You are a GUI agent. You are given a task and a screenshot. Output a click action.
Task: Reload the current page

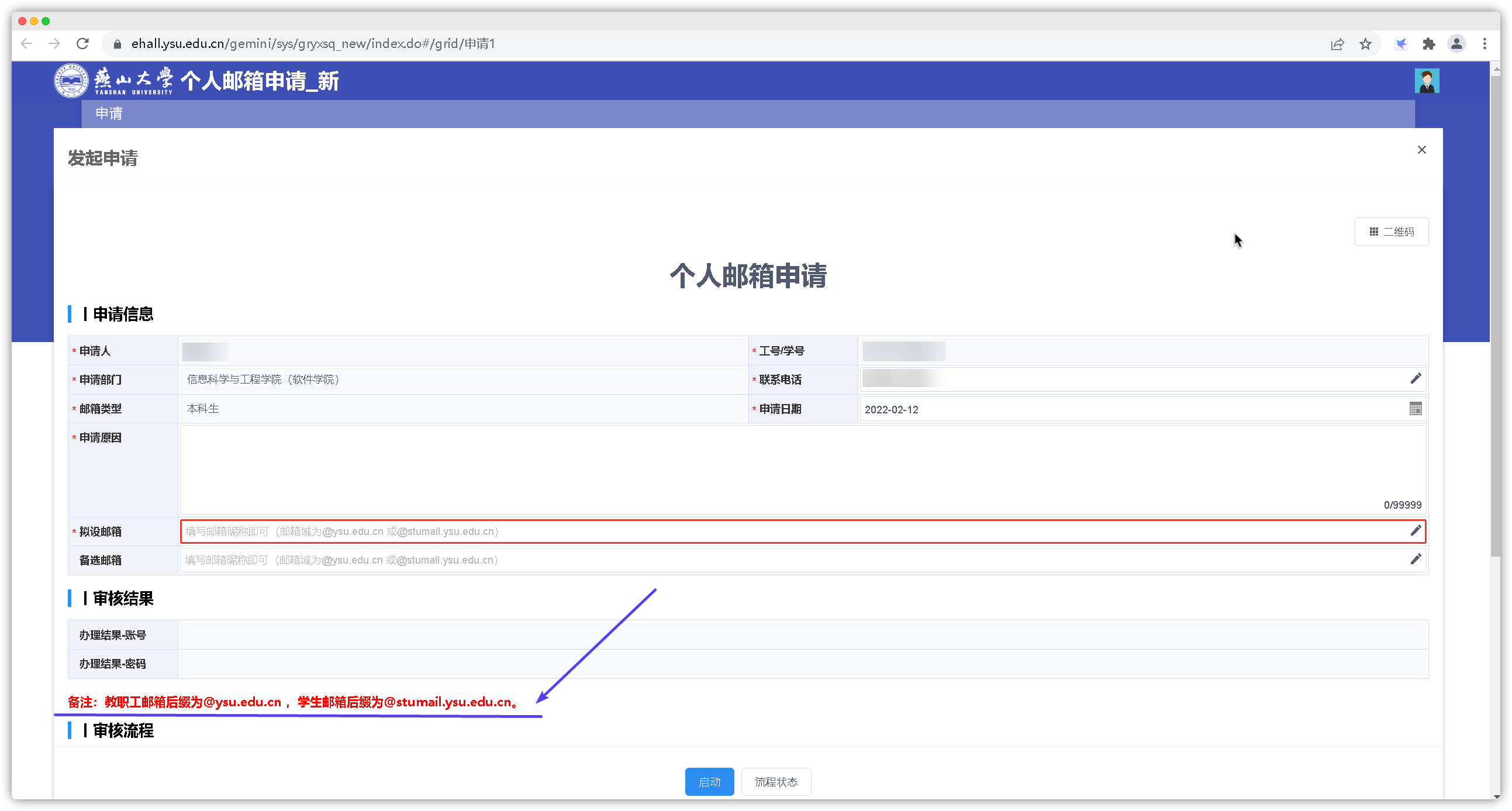point(83,43)
